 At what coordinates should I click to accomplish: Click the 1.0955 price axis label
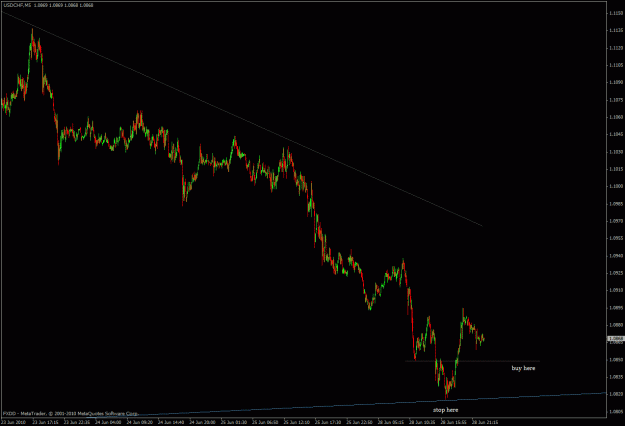point(616,238)
